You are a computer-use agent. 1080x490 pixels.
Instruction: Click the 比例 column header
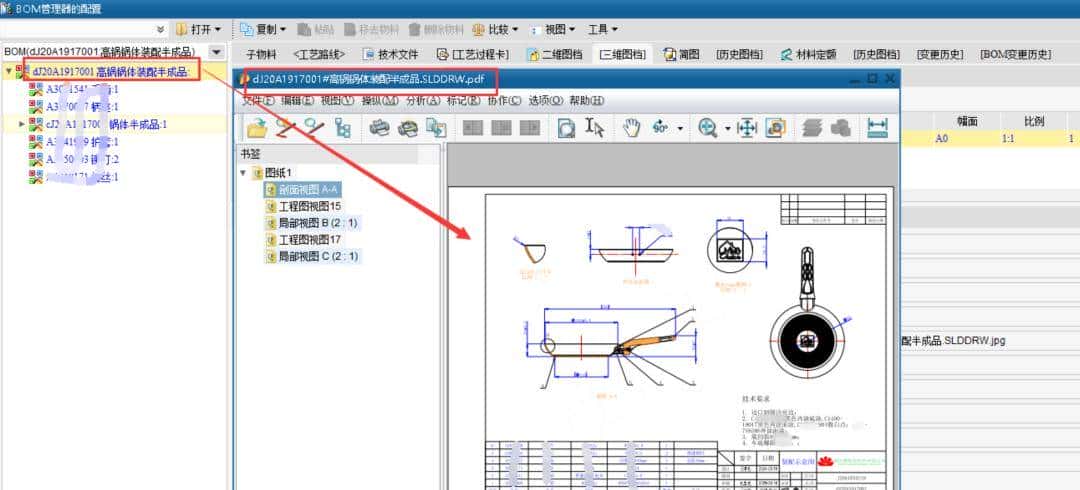pyautogui.click(x=1034, y=121)
